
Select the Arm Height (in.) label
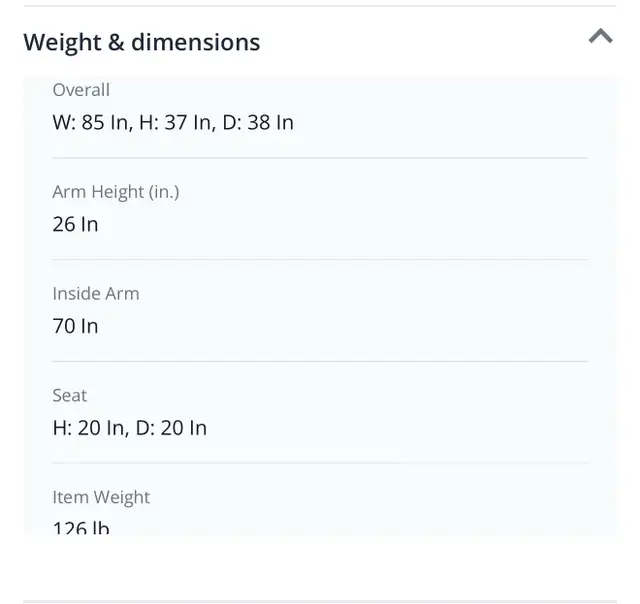click(116, 192)
